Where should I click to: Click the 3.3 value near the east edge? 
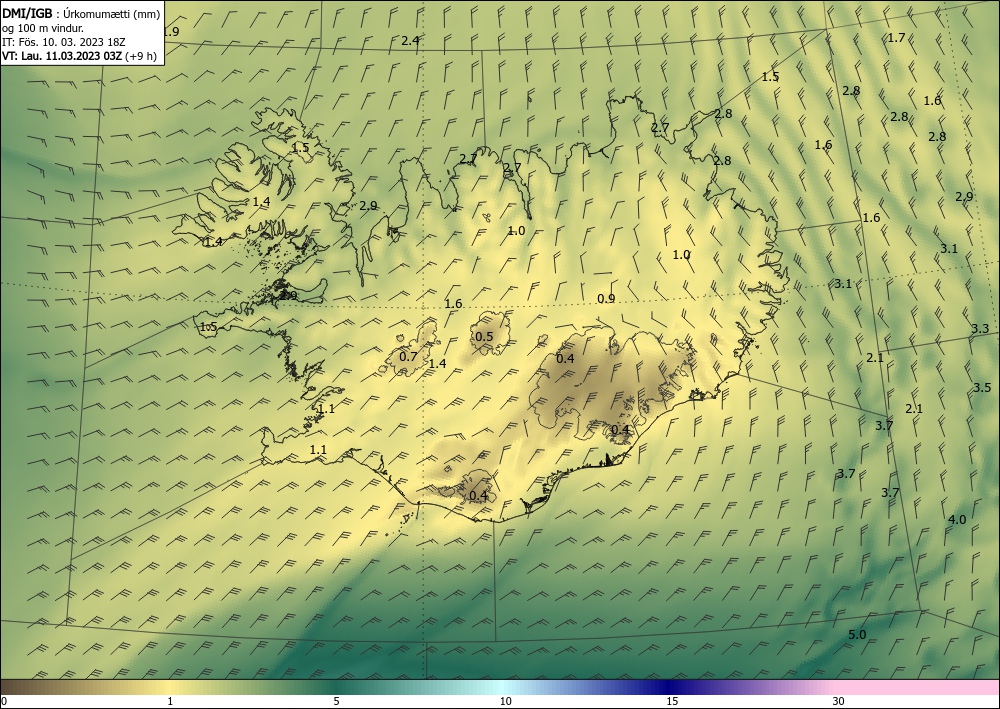point(980,329)
